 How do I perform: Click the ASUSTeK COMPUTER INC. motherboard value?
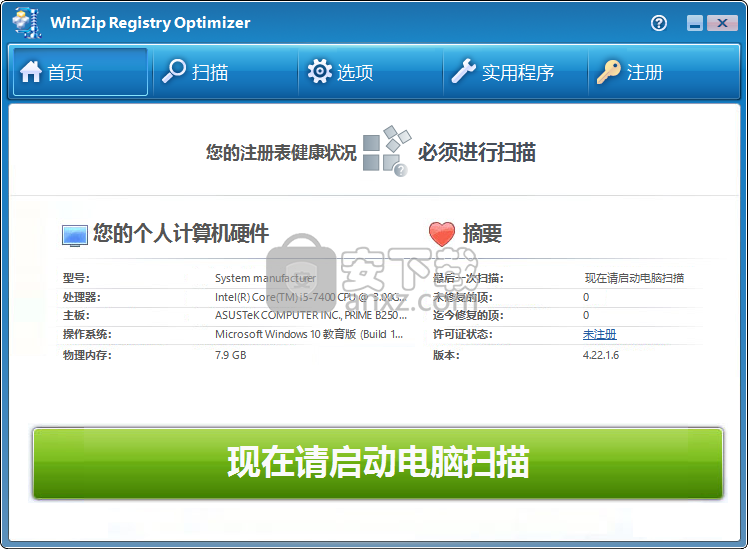click(x=311, y=315)
